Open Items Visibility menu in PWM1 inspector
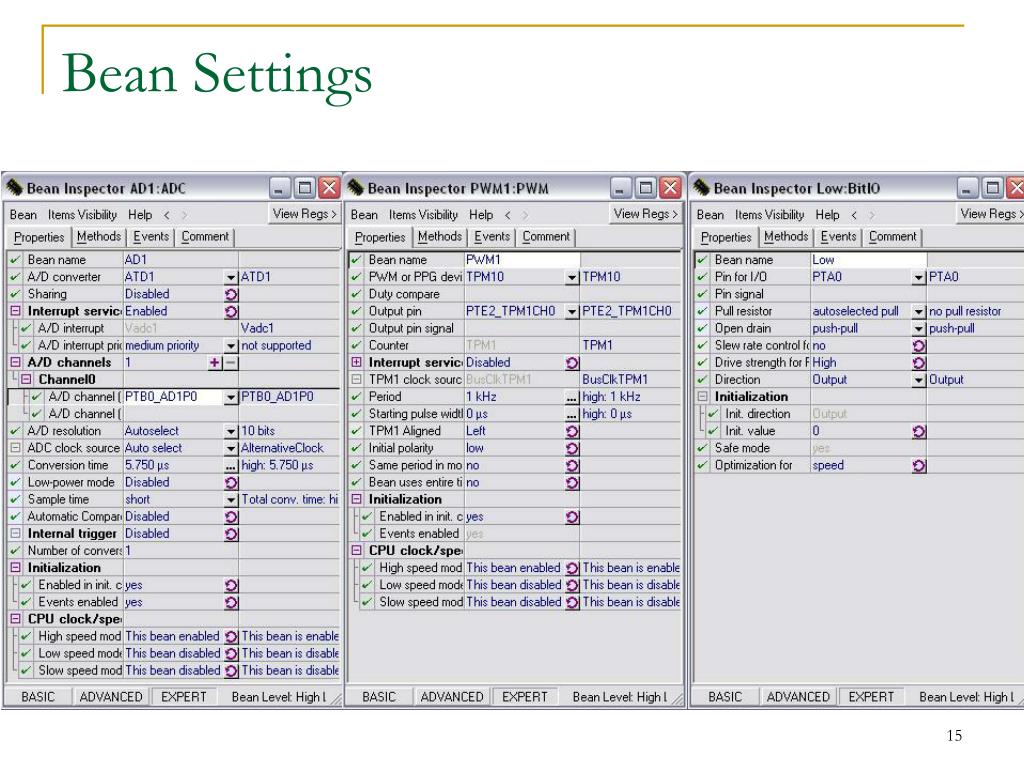The image size is (1024, 768). (x=423, y=214)
